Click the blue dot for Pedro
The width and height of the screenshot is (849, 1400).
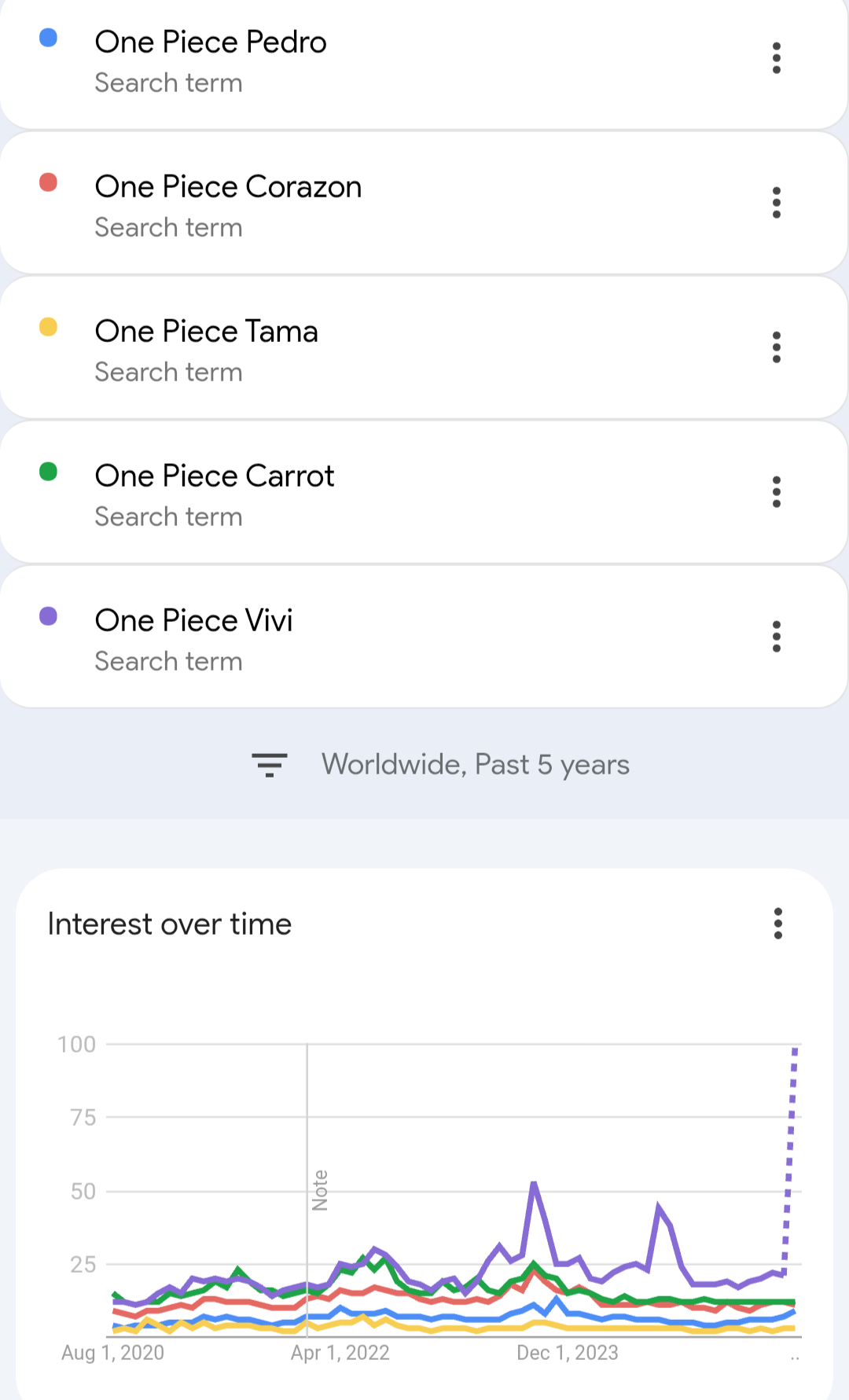click(49, 38)
